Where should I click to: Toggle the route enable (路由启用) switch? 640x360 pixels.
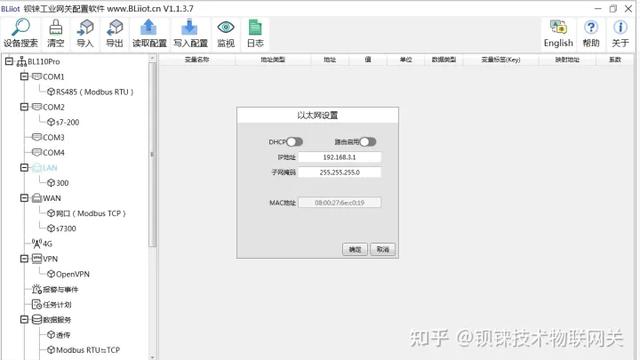tap(368, 142)
